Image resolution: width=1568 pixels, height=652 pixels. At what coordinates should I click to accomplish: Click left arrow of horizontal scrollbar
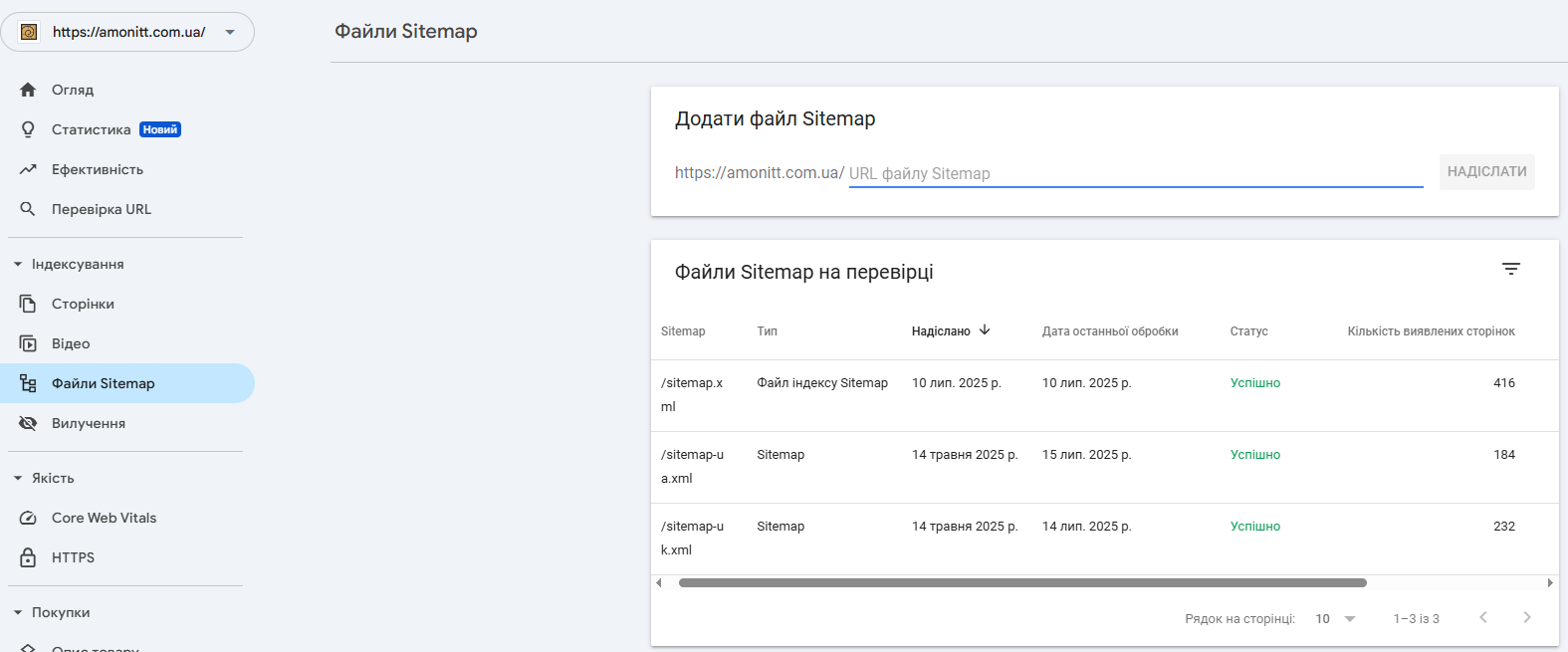(659, 583)
